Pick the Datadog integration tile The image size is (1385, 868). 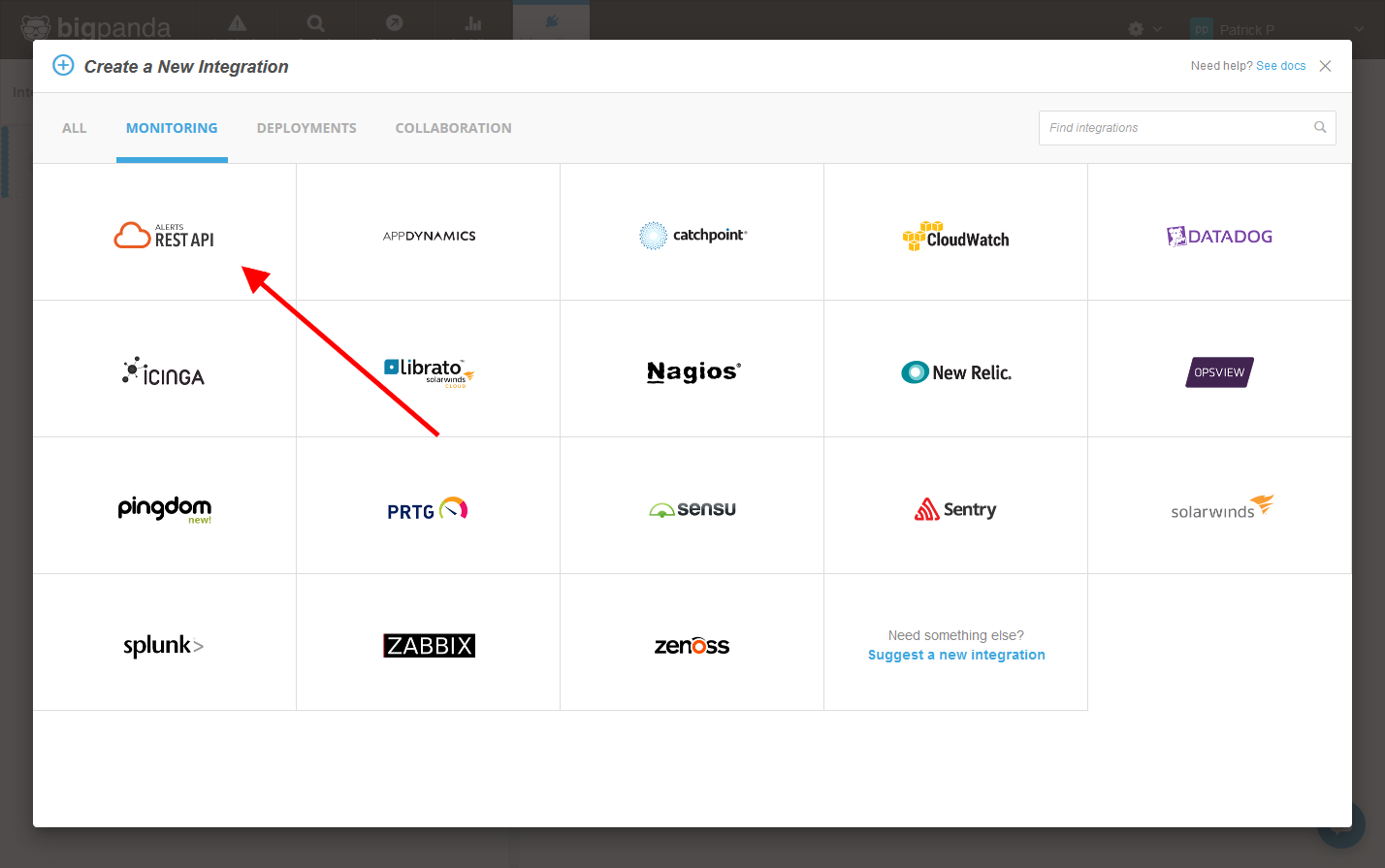[x=1219, y=236]
